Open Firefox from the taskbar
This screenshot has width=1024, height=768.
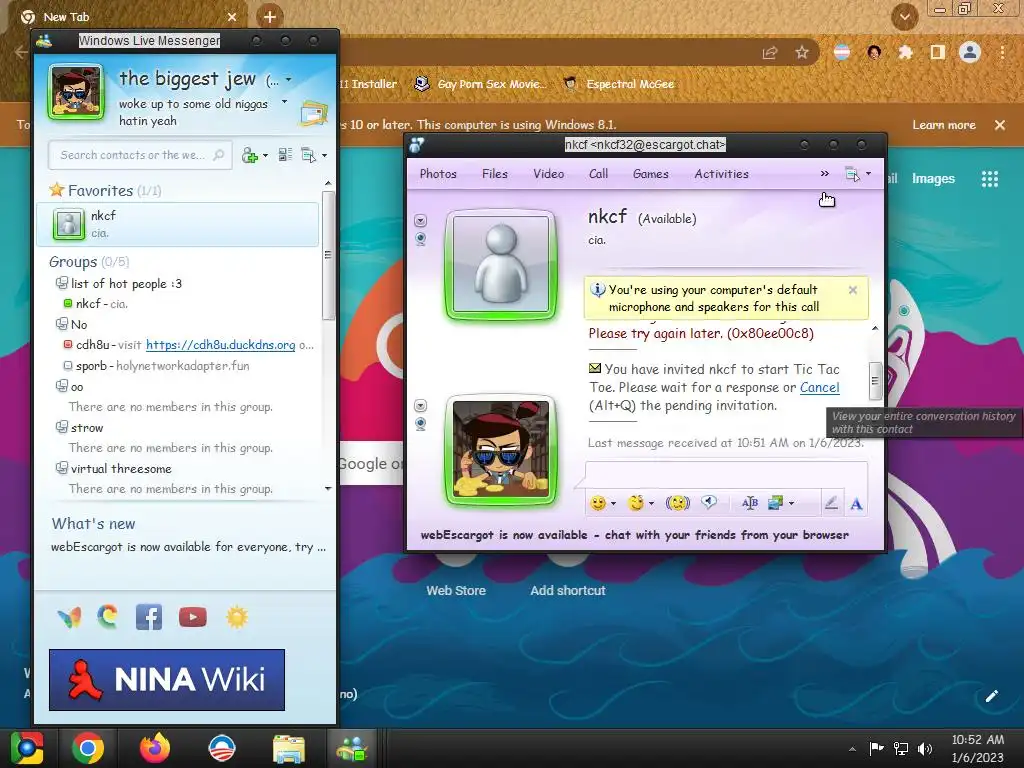155,748
